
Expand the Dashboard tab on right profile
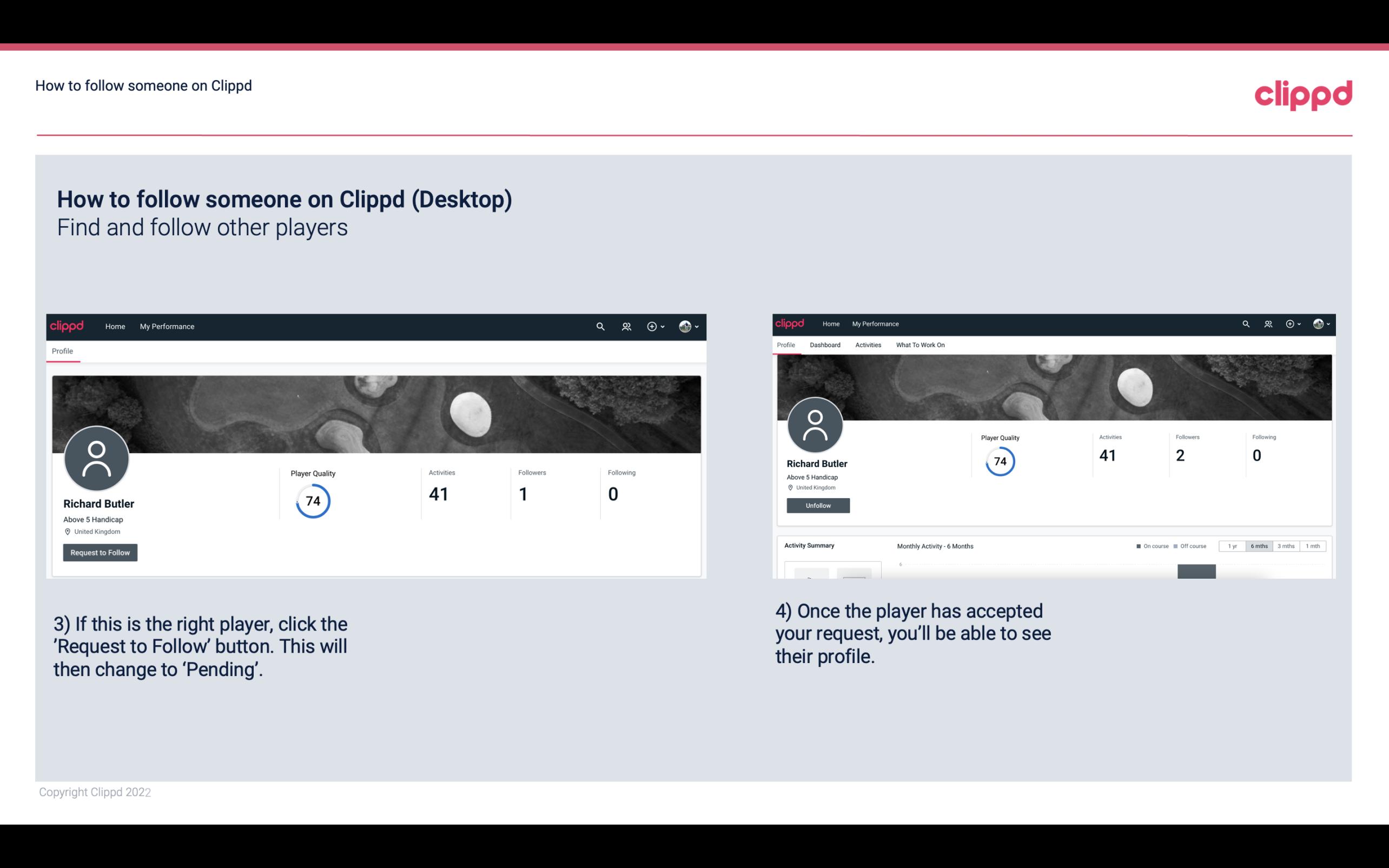pos(824,345)
